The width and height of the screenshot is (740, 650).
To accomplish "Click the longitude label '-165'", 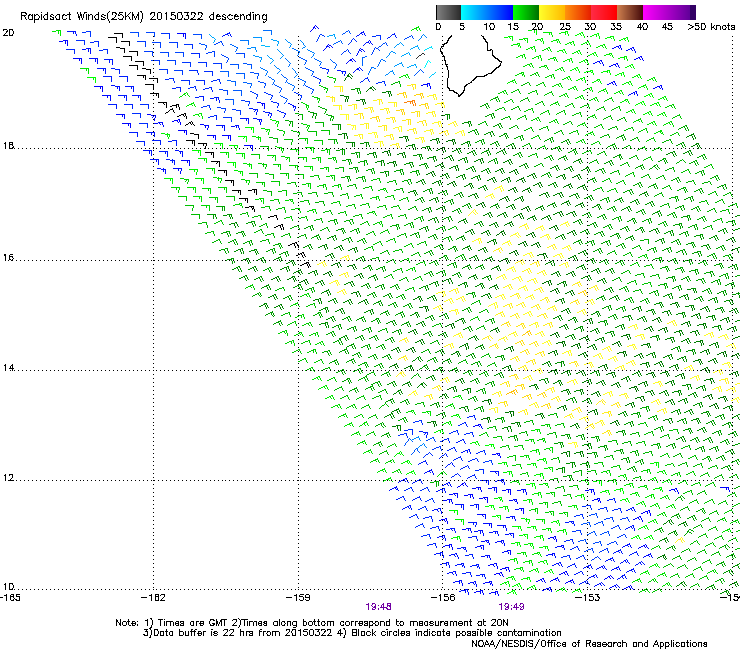I will (10, 597).
